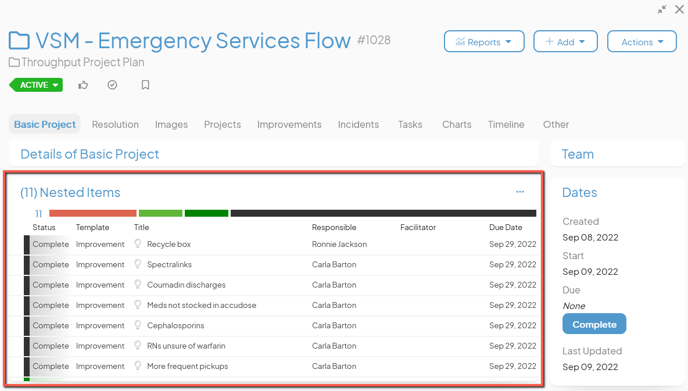The image size is (688, 391).
Task: Open the Actions dropdown menu
Action: (x=642, y=42)
